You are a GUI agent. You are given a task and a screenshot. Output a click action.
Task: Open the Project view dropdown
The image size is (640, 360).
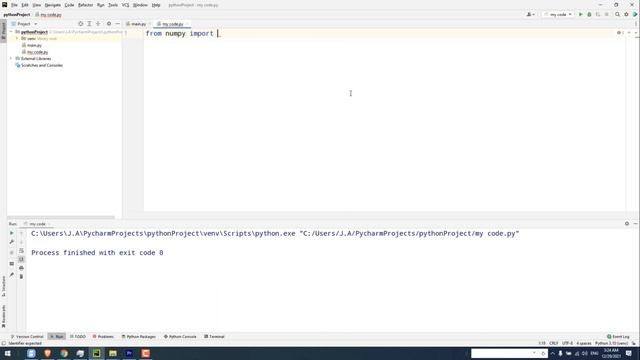[x=24, y=24]
